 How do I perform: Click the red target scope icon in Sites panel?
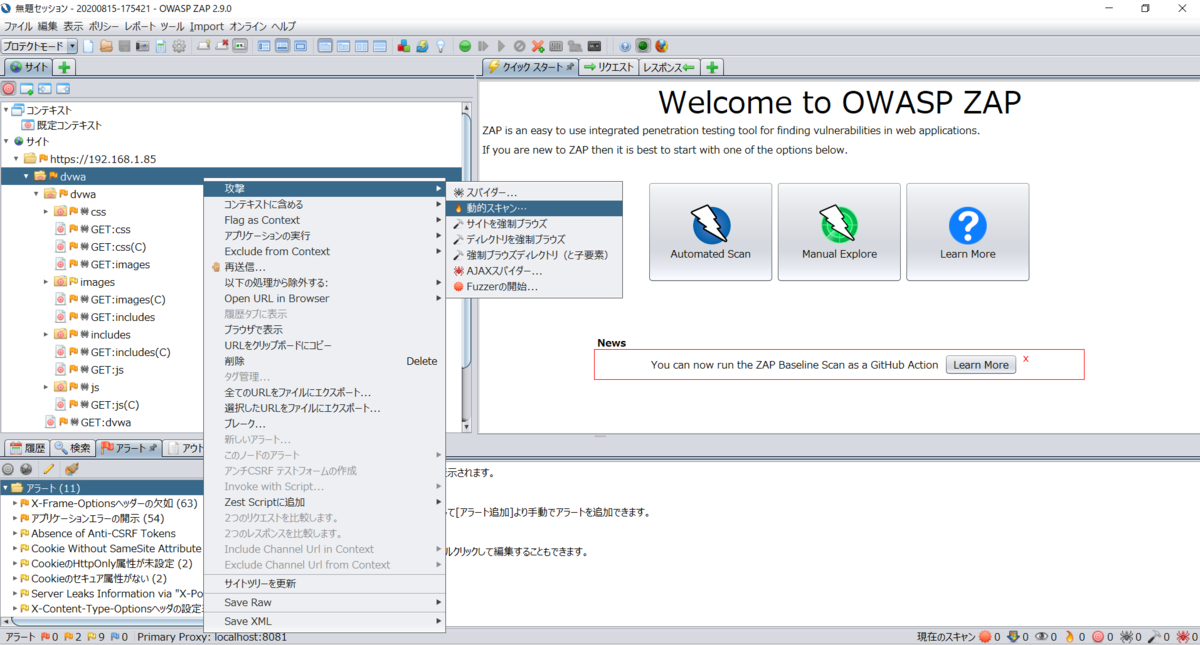[9, 88]
